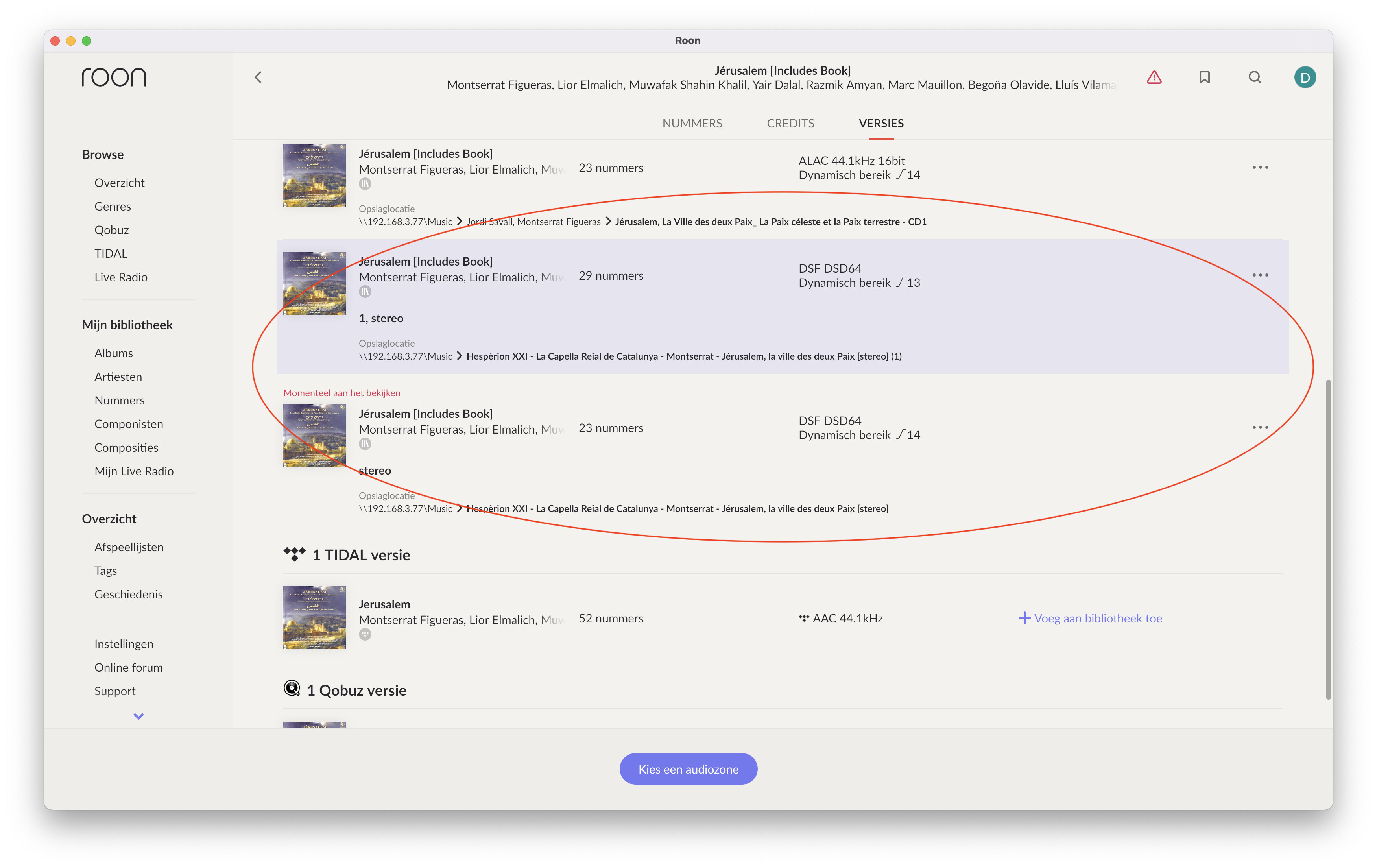
Task: Open Music folder in stereo (1) path
Action: coord(406,356)
